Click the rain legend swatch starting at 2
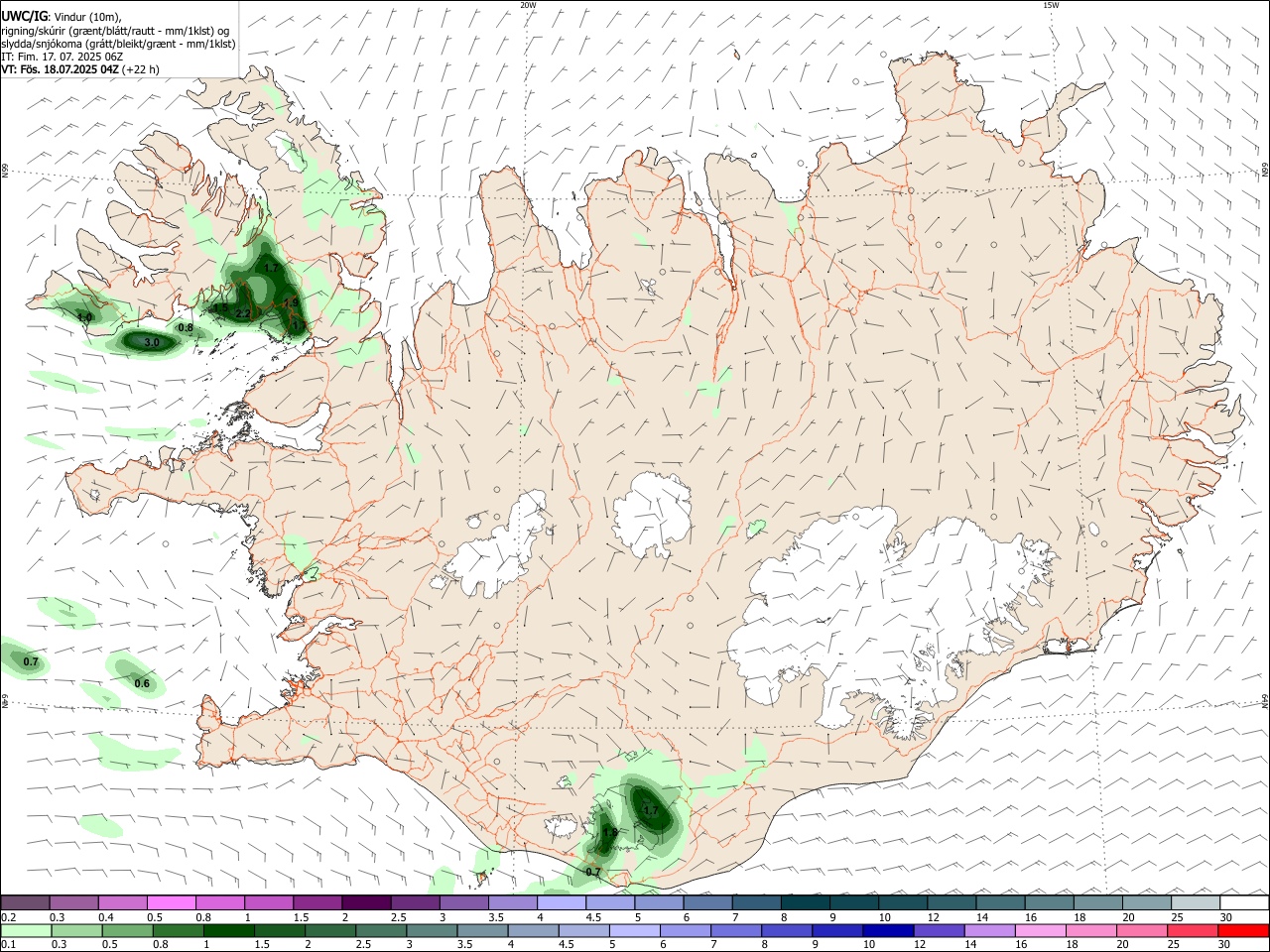This screenshot has height=952, width=1270. [329, 930]
